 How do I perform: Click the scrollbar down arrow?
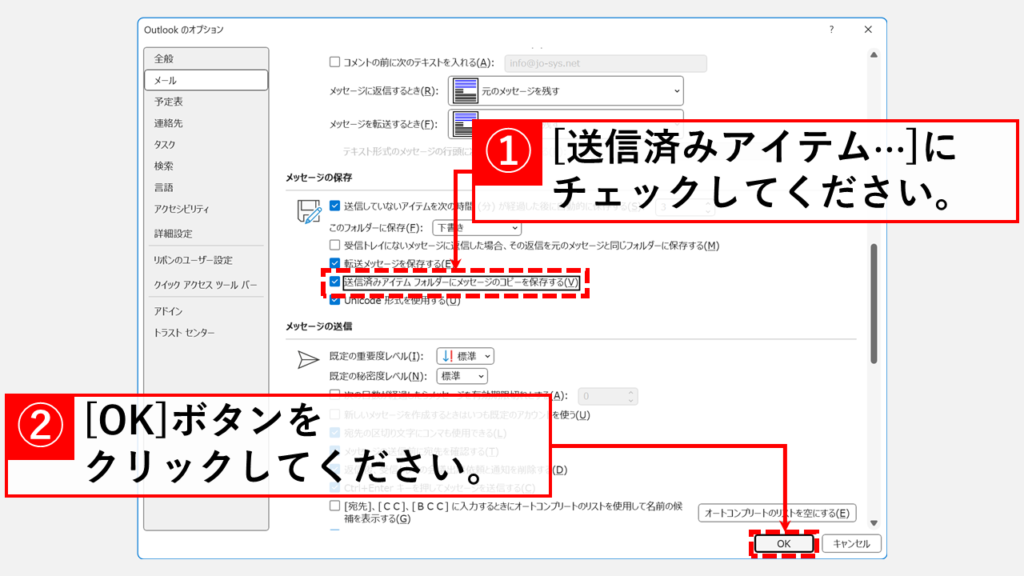tap(874, 522)
